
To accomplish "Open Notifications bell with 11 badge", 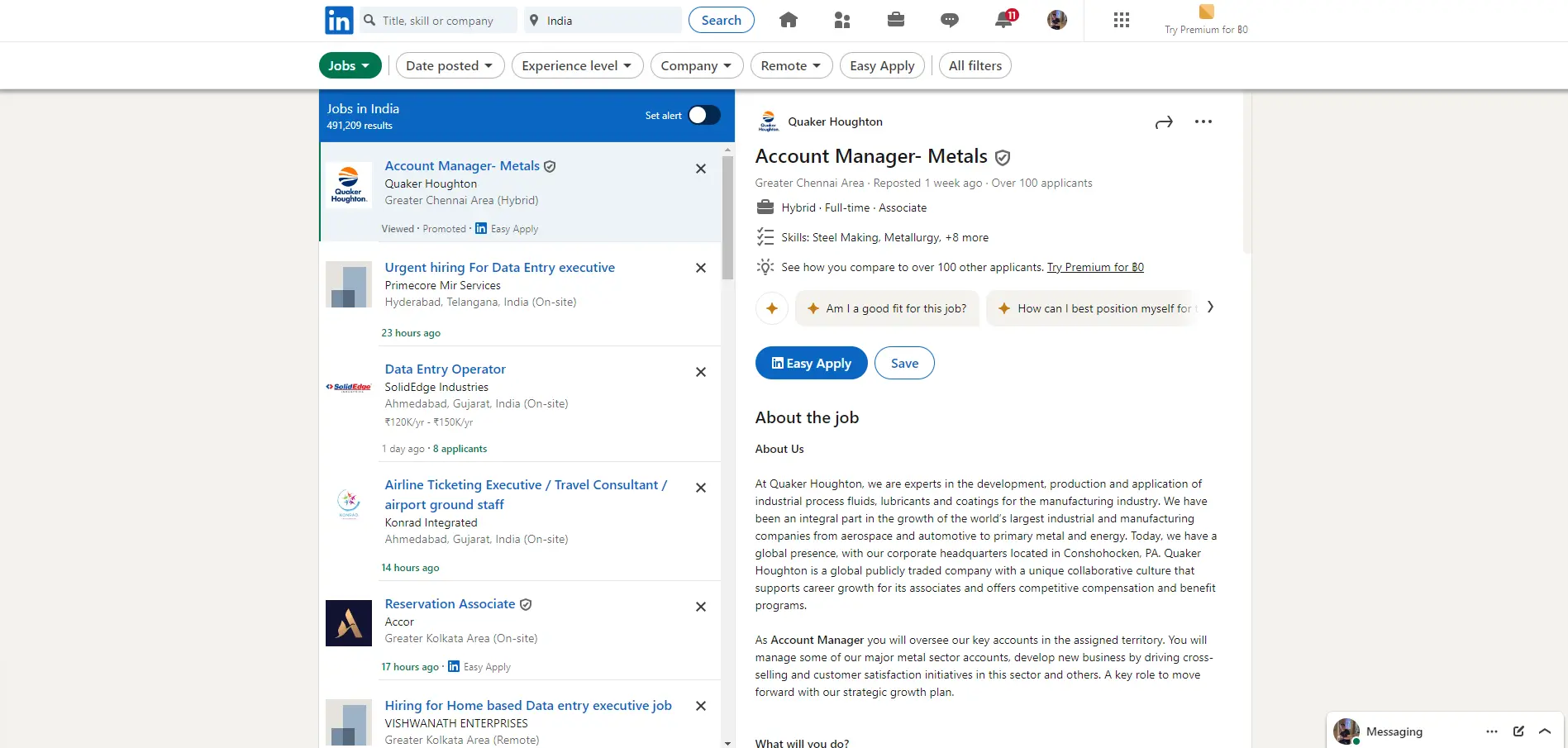I will coord(1005,19).
